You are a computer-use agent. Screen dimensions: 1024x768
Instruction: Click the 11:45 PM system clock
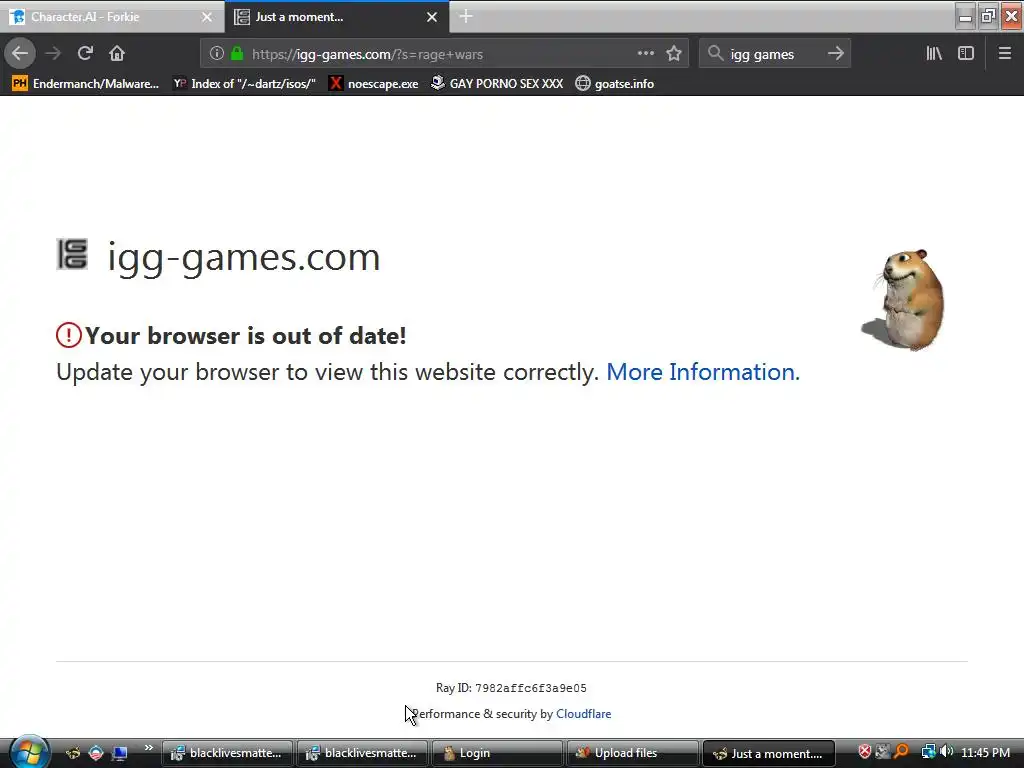point(985,753)
